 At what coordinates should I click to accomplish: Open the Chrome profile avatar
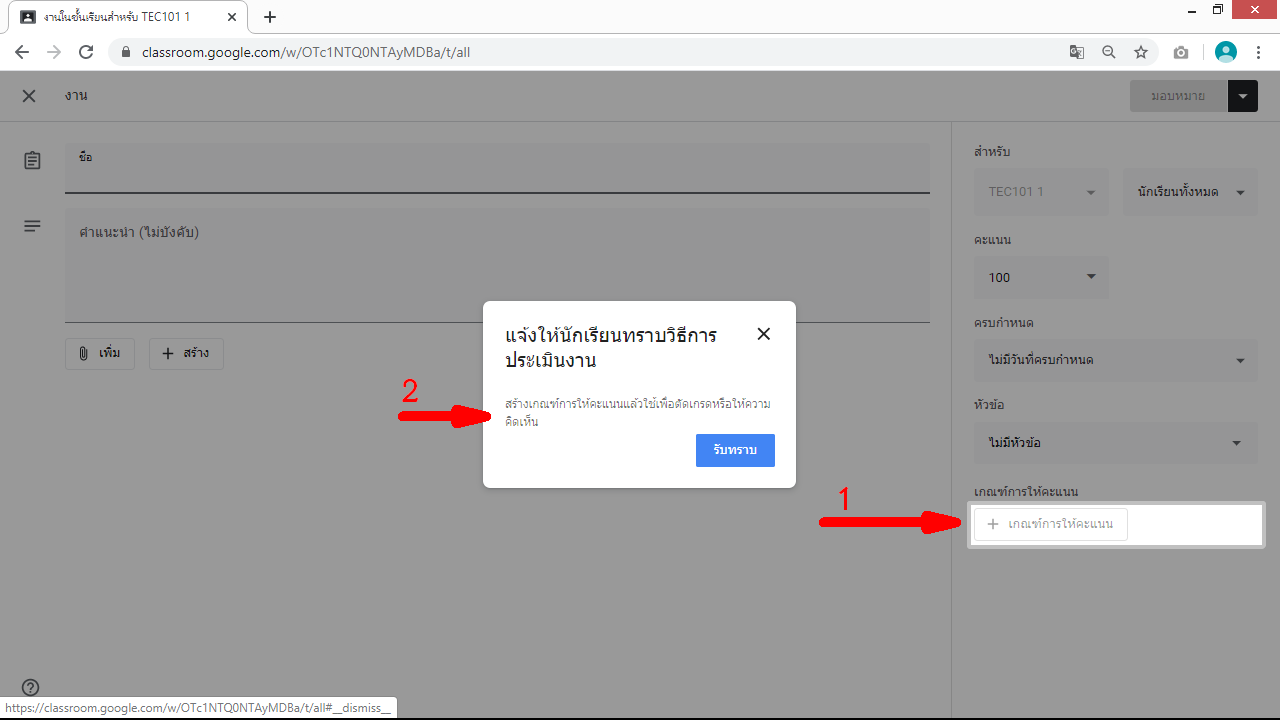[x=1225, y=52]
